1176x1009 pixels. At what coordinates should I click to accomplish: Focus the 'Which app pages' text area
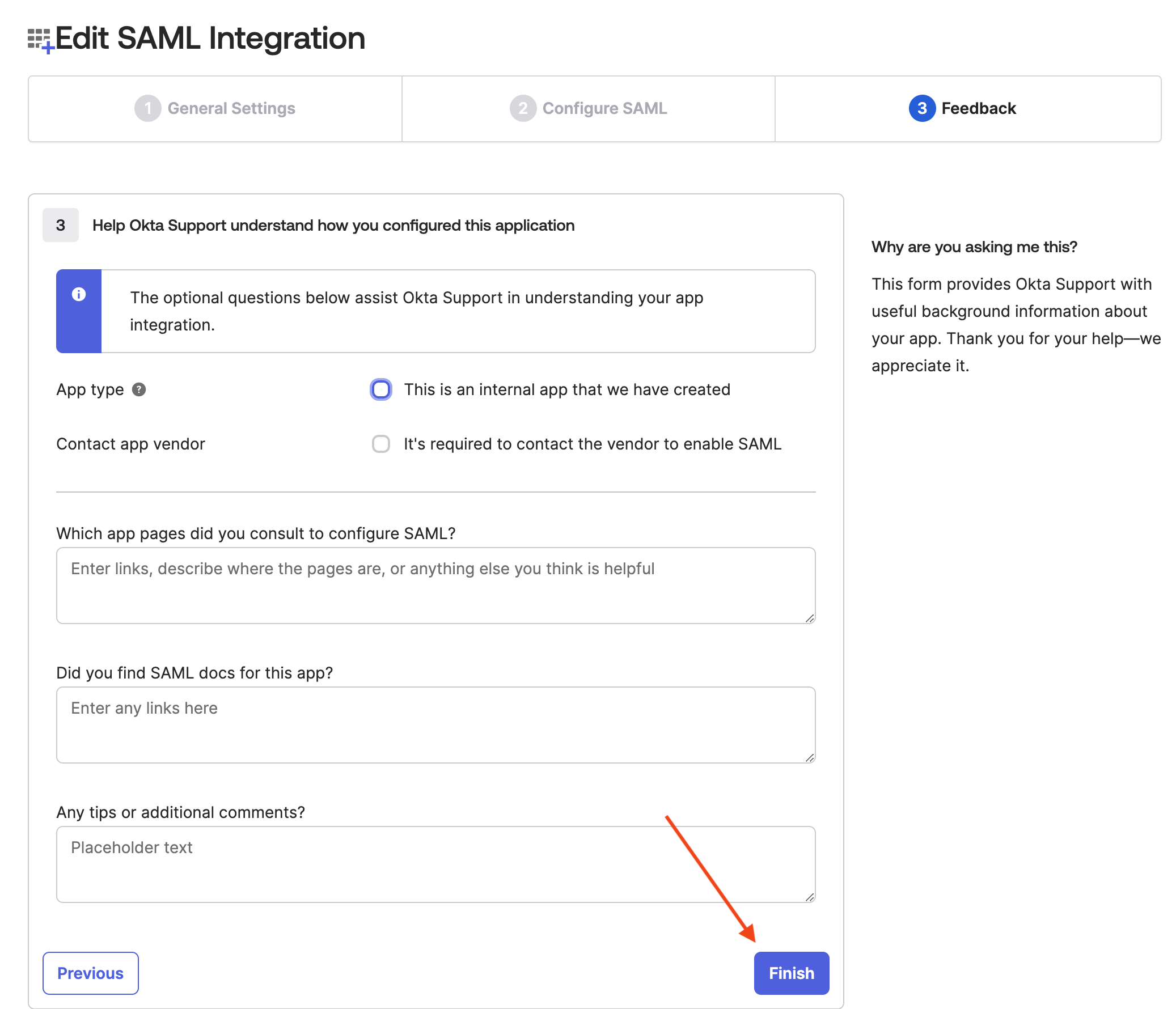(x=436, y=586)
